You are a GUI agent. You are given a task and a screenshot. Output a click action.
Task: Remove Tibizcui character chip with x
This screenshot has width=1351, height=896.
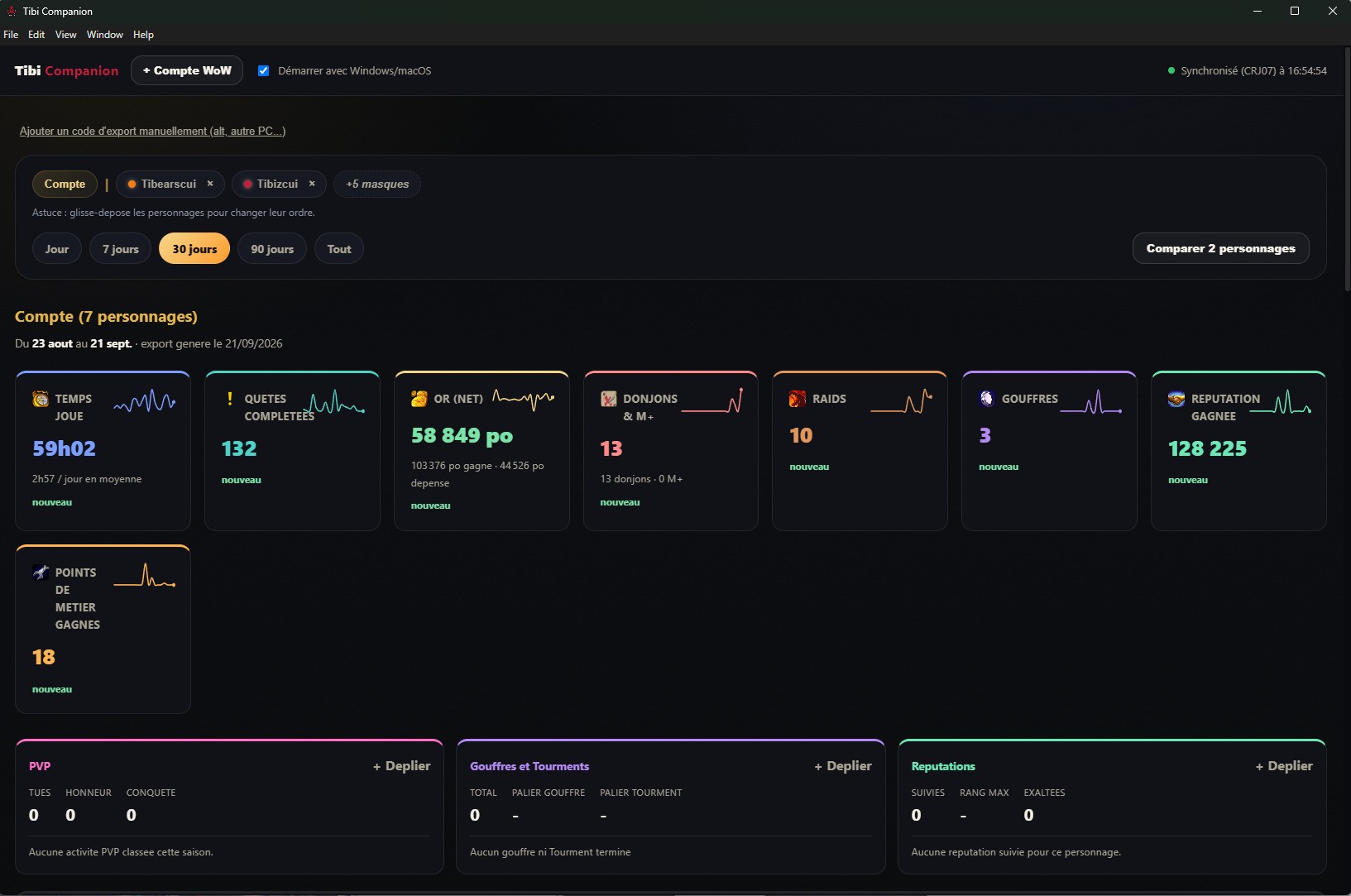tap(312, 184)
